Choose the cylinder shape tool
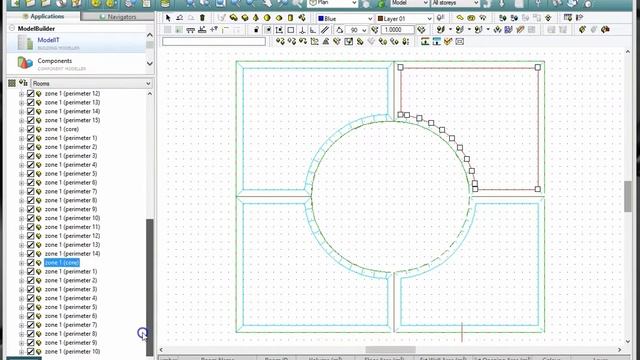Image resolution: width=640 pixels, height=360 pixels. [290, 18]
